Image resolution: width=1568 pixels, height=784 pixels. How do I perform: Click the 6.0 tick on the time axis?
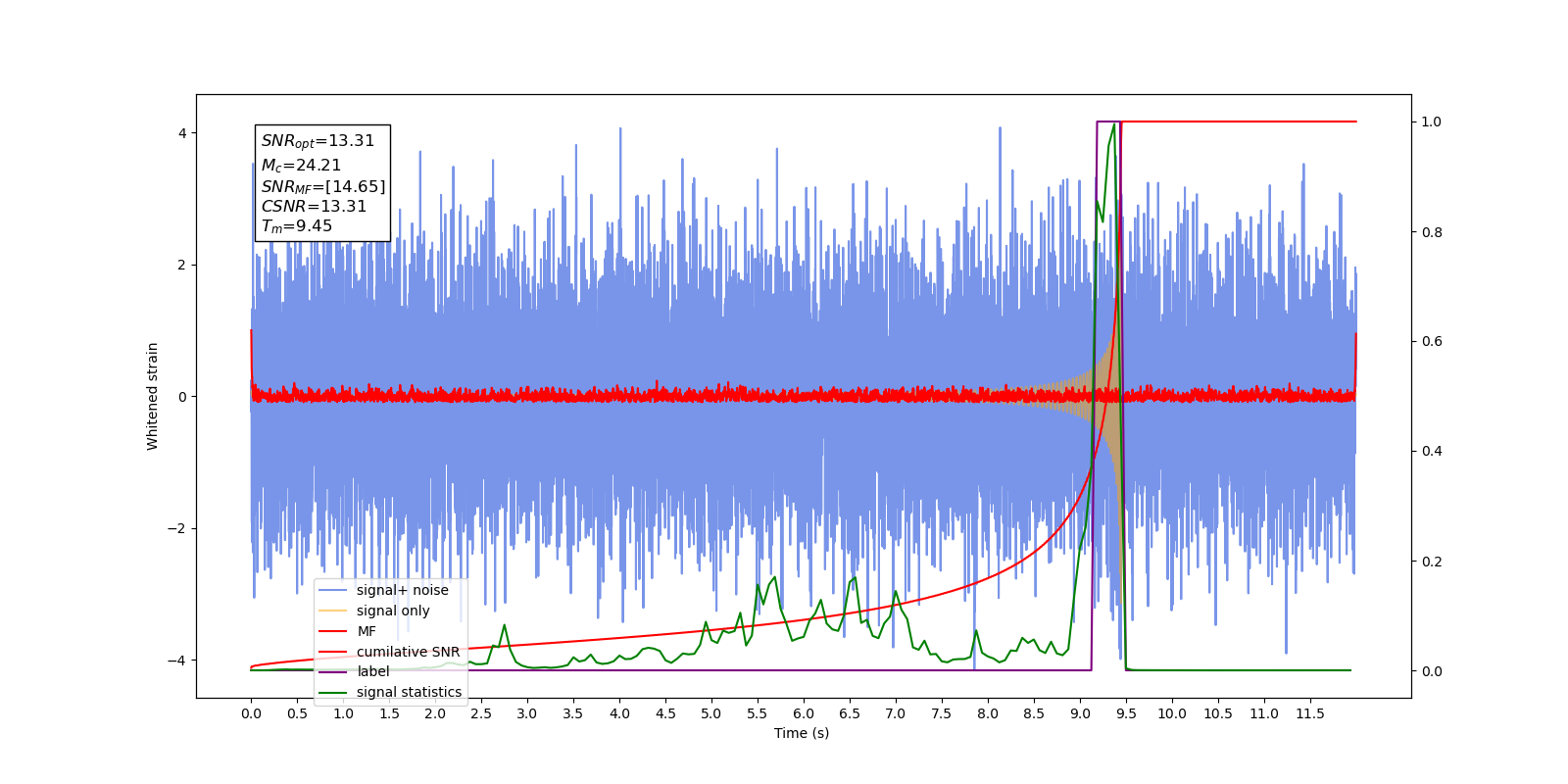804,713
